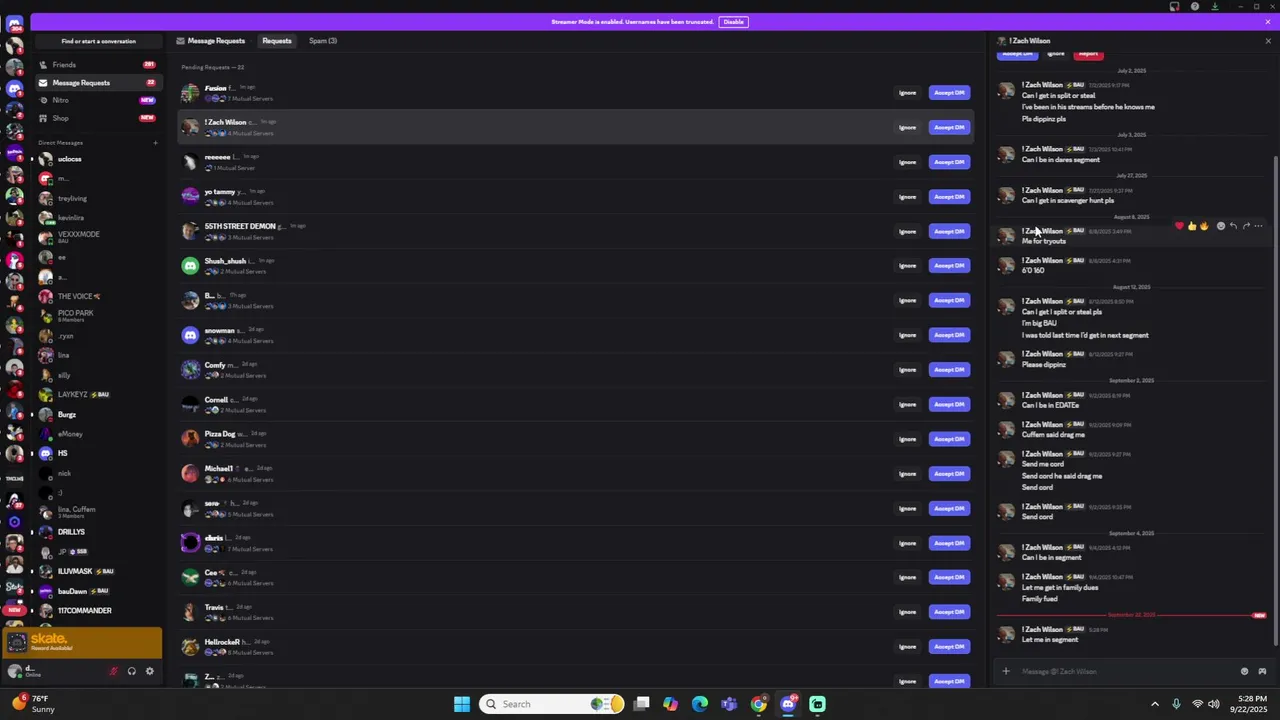This screenshot has width=1280, height=720.
Task: Open THE VOICE conversation
Action: [x=96, y=296]
